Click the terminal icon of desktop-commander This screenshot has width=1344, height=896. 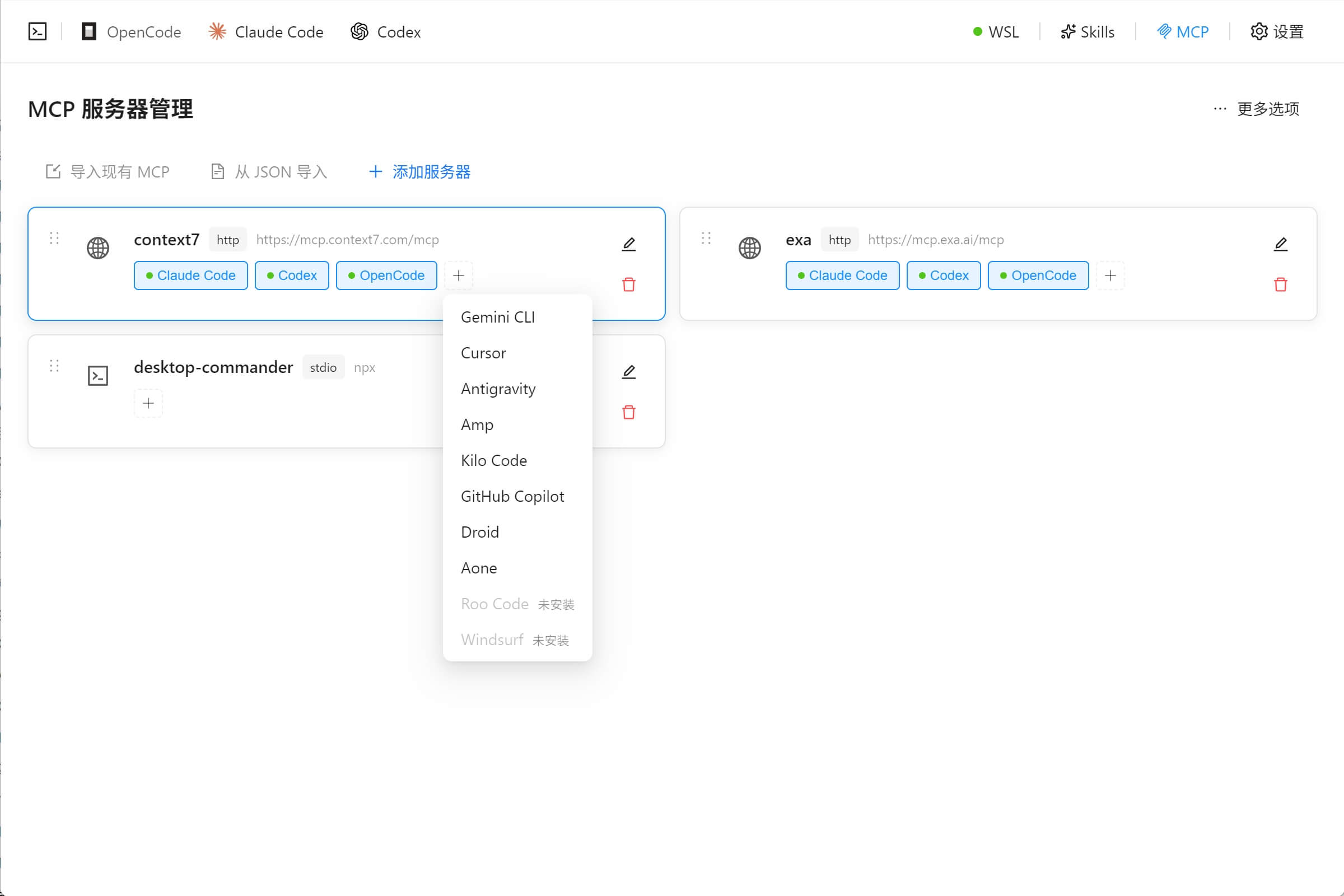(x=97, y=376)
